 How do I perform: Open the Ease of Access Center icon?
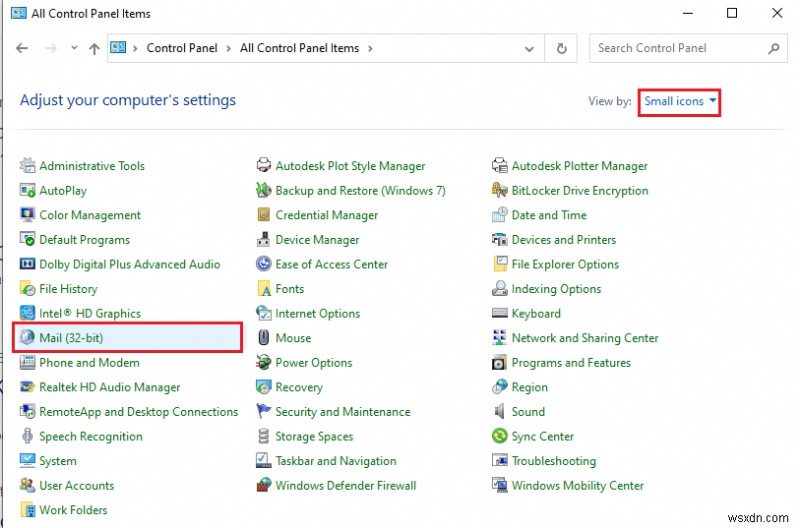coord(263,264)
